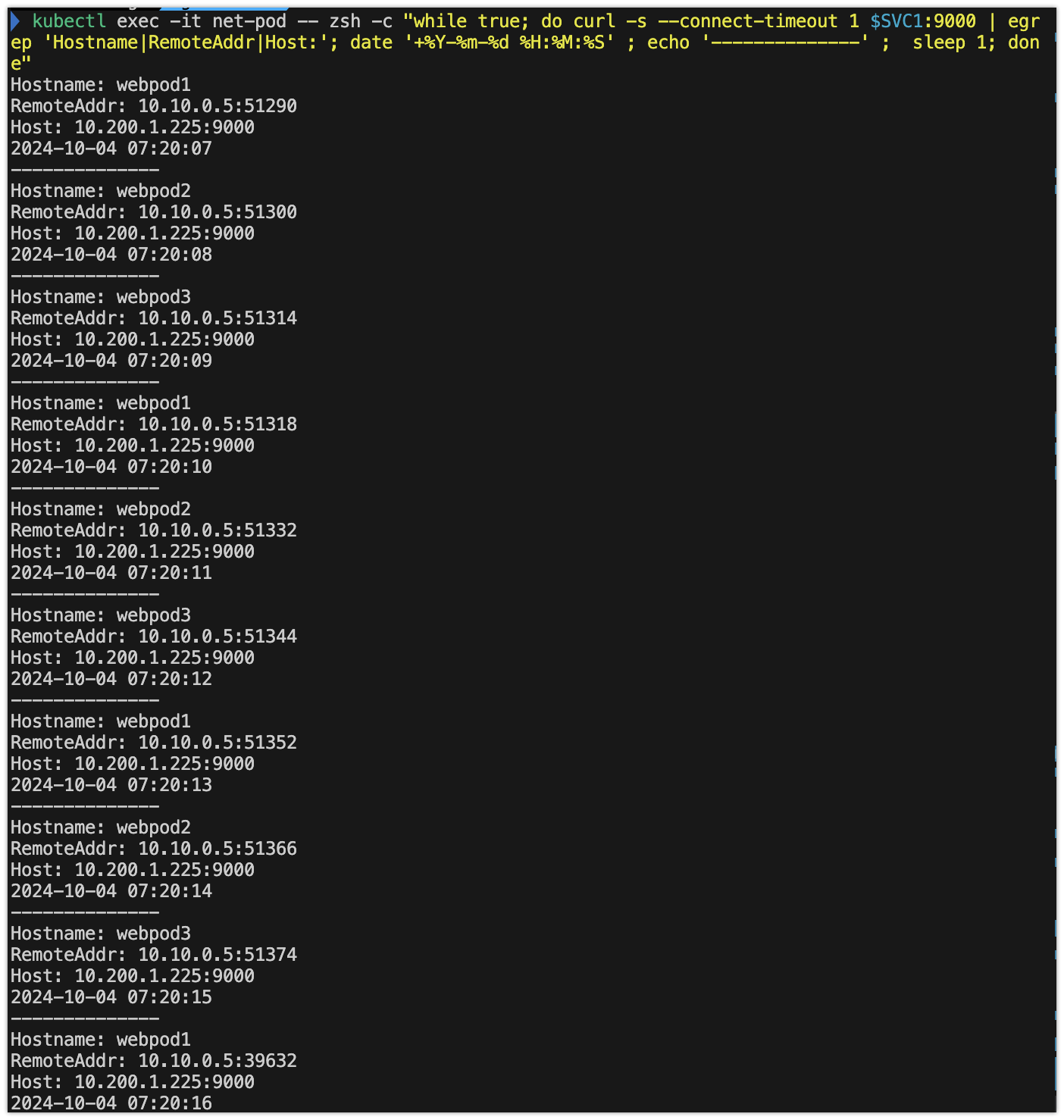The width and height of the screenshot is (1064, 1120).
Task: Click the blue prompt arrow before kubectl
Action: click(x=15, y=21)
